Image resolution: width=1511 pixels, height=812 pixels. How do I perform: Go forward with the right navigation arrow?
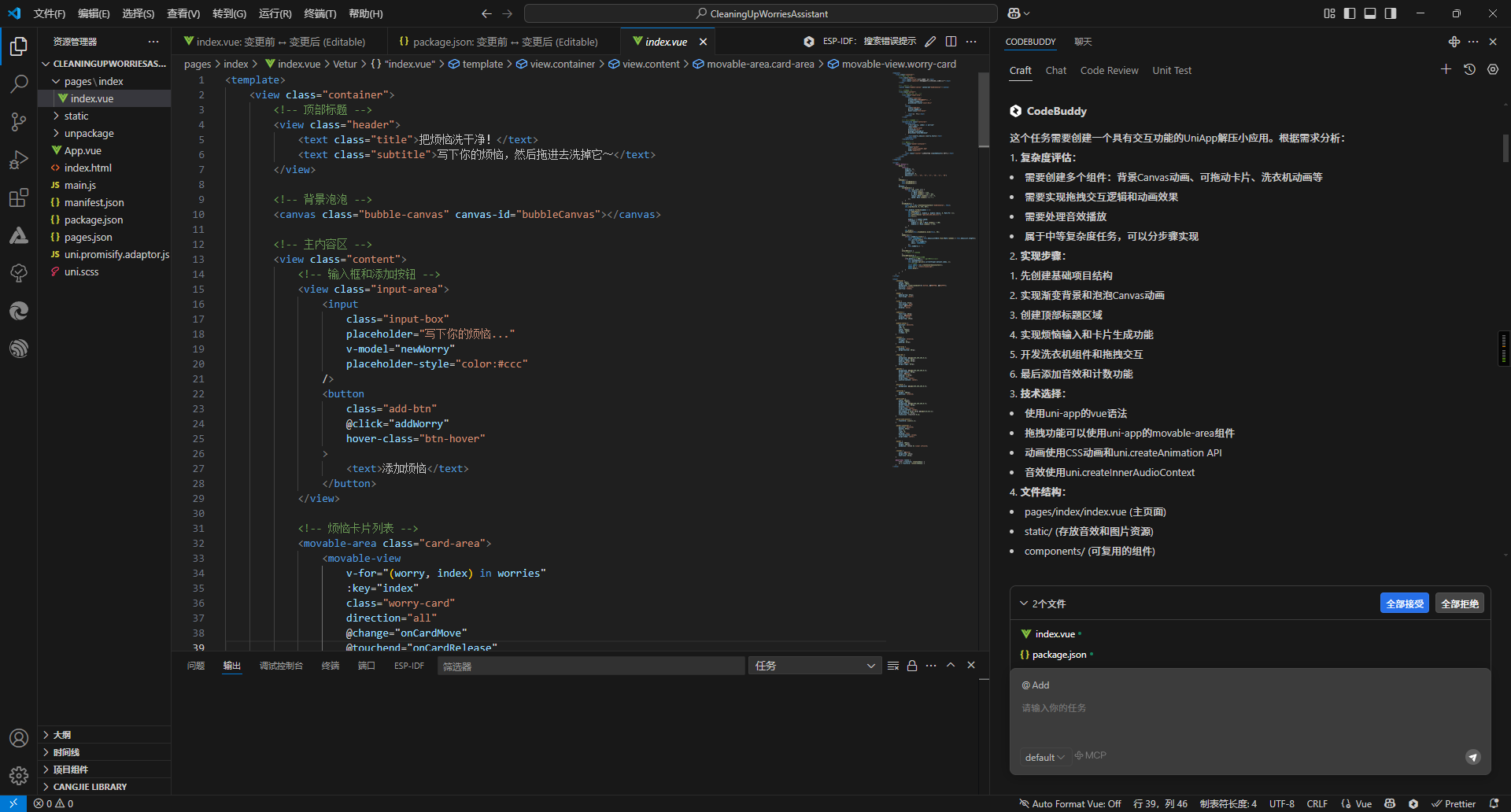coord(507,13)
